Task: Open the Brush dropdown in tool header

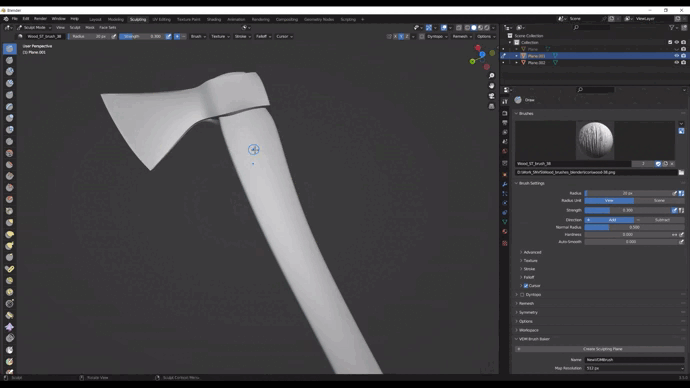Action: [198, 37]
